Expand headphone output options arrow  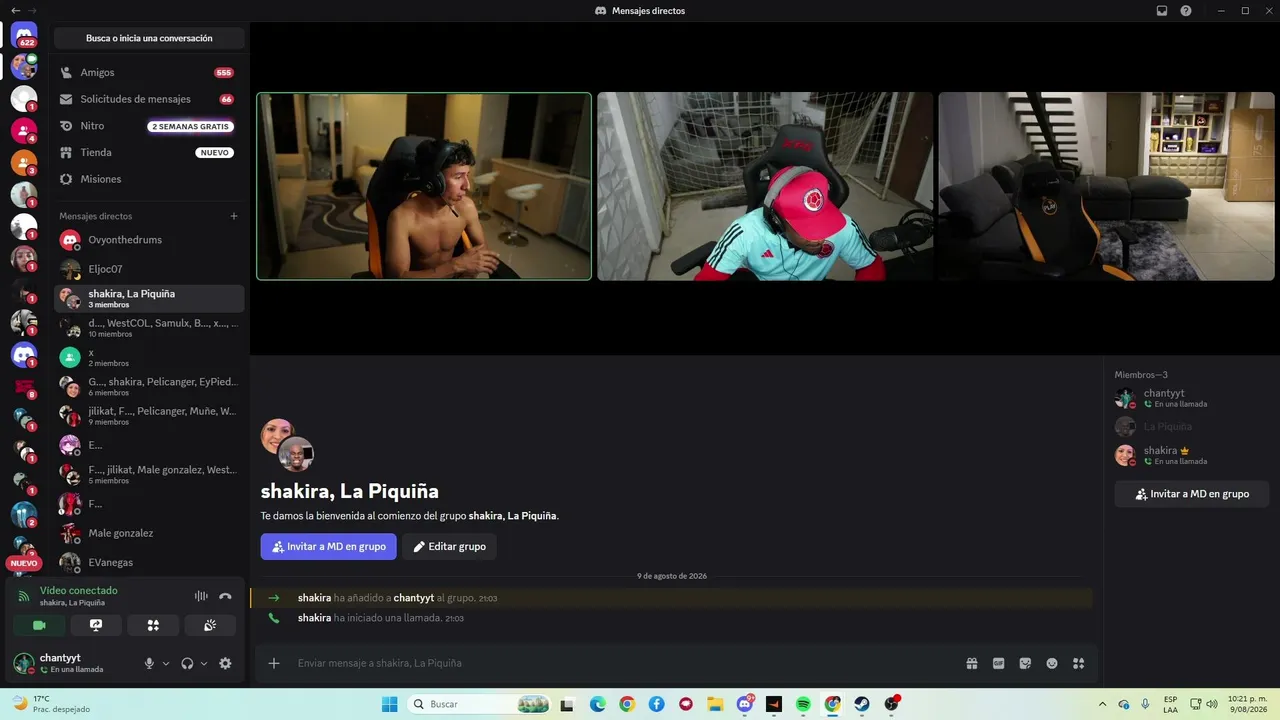click(204, 663)
